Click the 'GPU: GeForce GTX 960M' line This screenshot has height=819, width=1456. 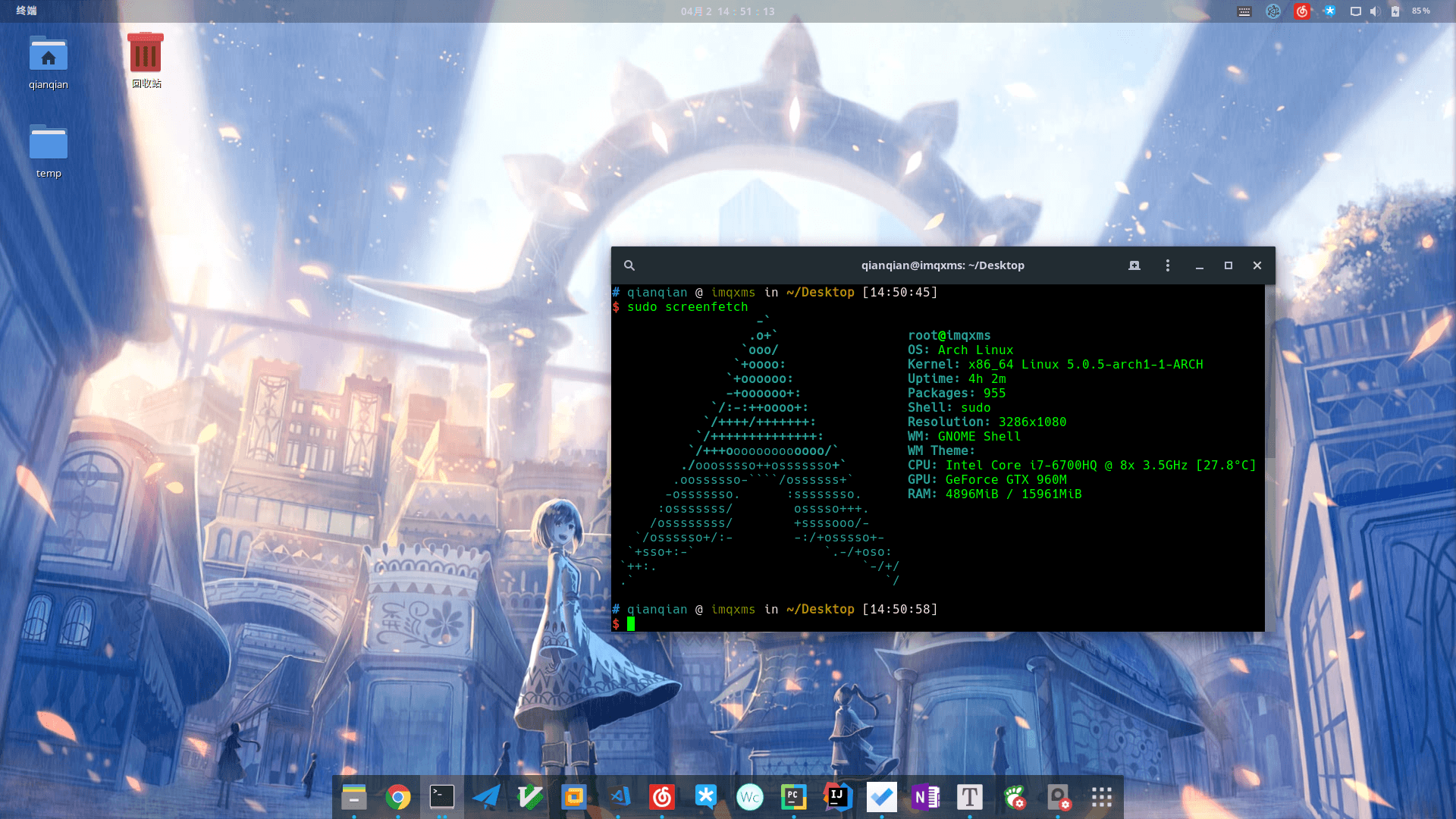[987, 480]
